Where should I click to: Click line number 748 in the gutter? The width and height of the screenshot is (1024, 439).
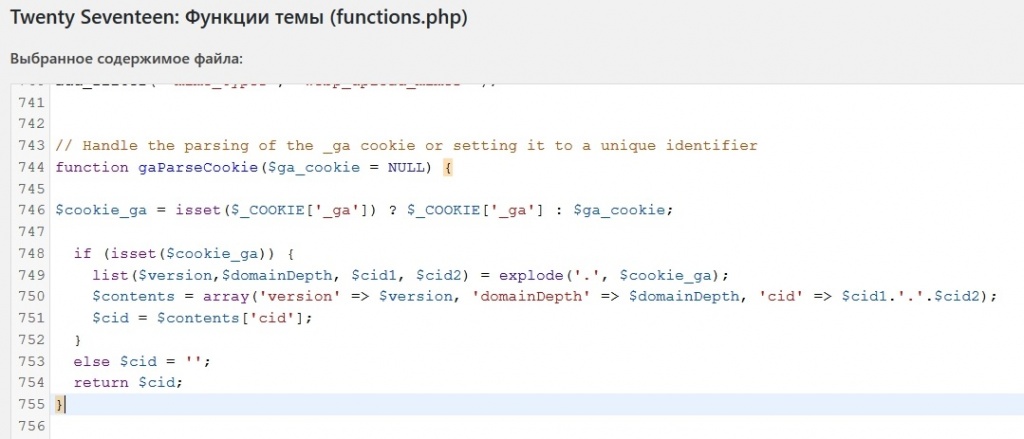(x=31, y=253)
